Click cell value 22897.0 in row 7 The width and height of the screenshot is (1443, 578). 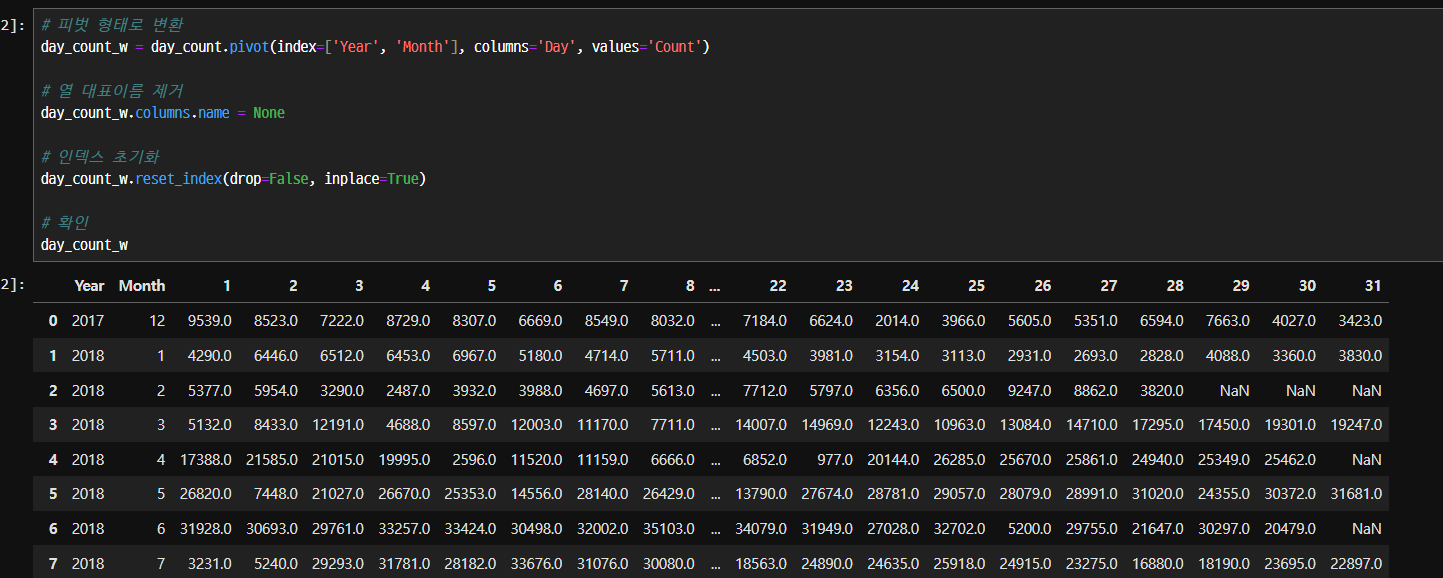(1355, 564)
